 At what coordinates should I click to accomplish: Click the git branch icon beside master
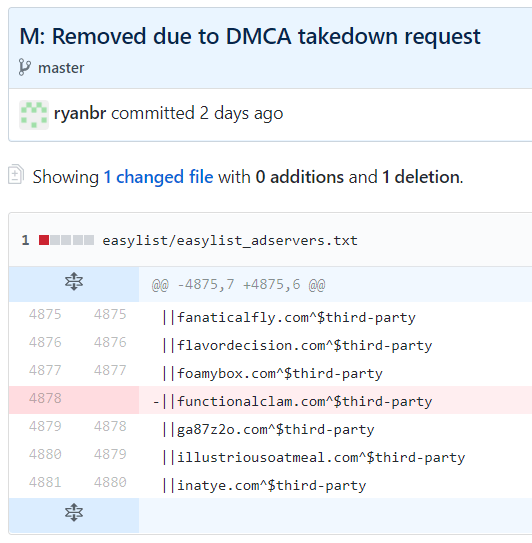click(x=24, y=67)
